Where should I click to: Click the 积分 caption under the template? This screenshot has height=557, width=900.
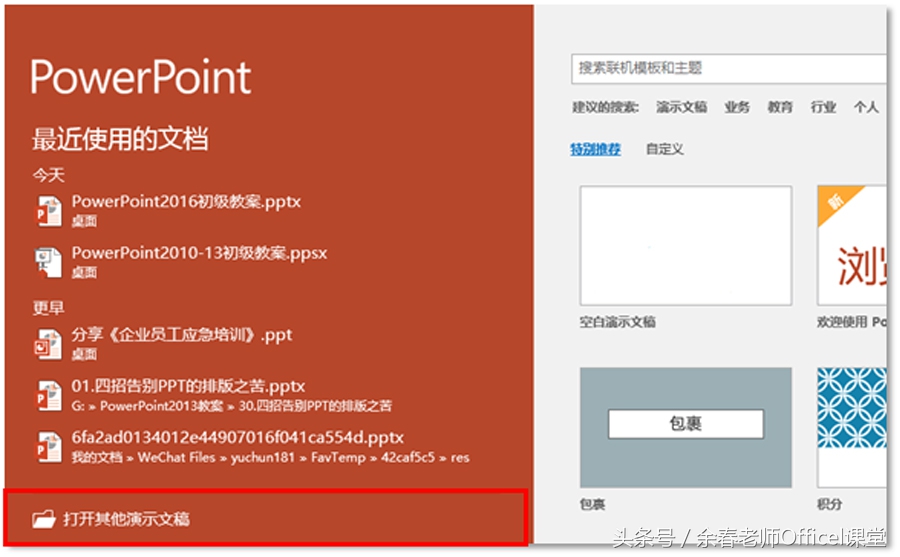[x=829, y=504]
